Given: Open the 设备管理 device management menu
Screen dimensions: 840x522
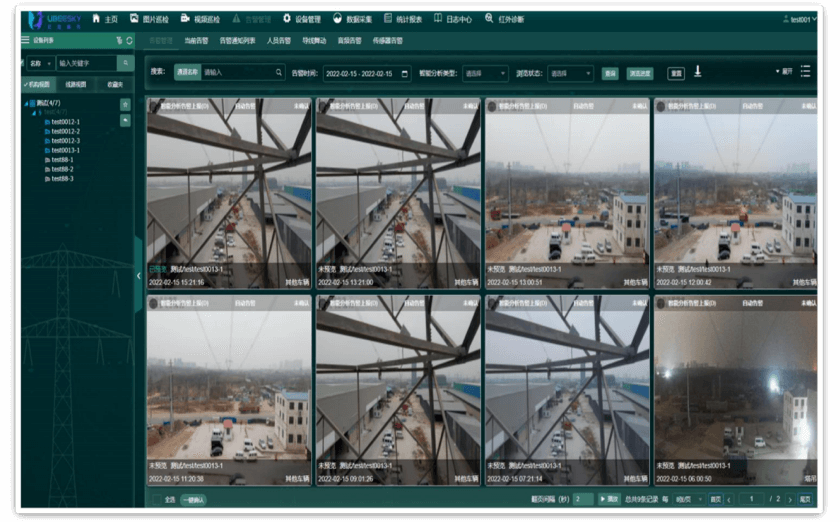Looking at the screenshot, I should coord(302,19).
